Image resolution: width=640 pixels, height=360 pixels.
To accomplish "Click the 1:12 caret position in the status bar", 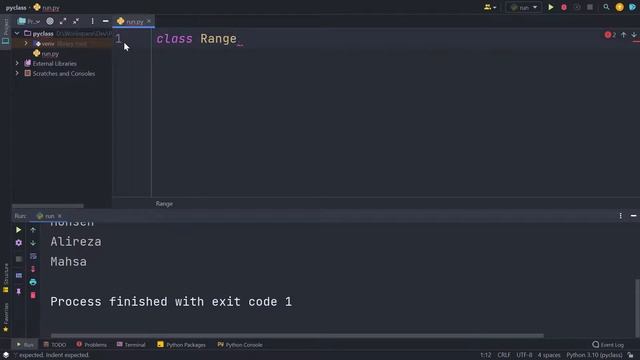I will coord(486,355).
